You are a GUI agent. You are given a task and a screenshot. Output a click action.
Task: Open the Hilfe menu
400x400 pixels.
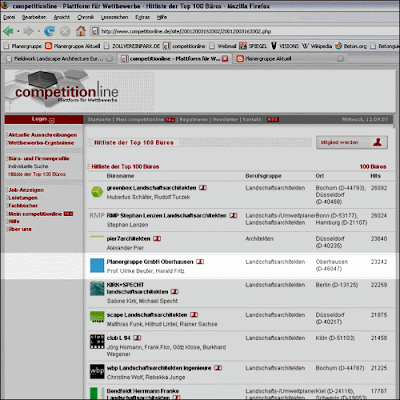point(162,17)
